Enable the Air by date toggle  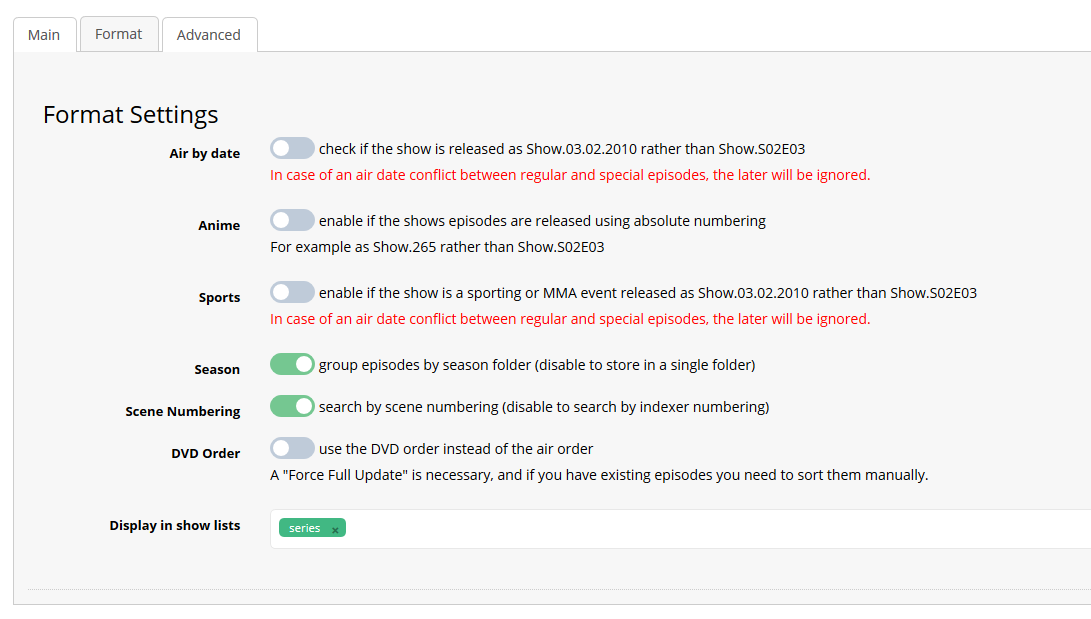click(x=291, y=147)
